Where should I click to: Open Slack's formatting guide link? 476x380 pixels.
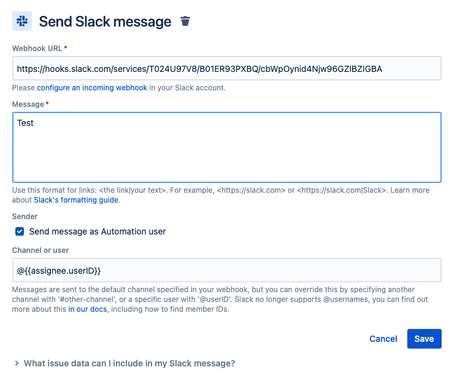(x=76, y=200)
